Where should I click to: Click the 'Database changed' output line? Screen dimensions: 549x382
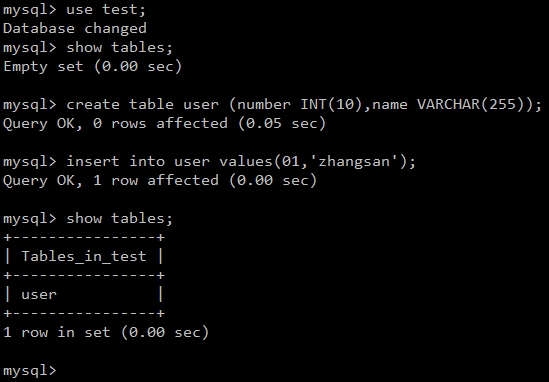(x=75, y=28)
